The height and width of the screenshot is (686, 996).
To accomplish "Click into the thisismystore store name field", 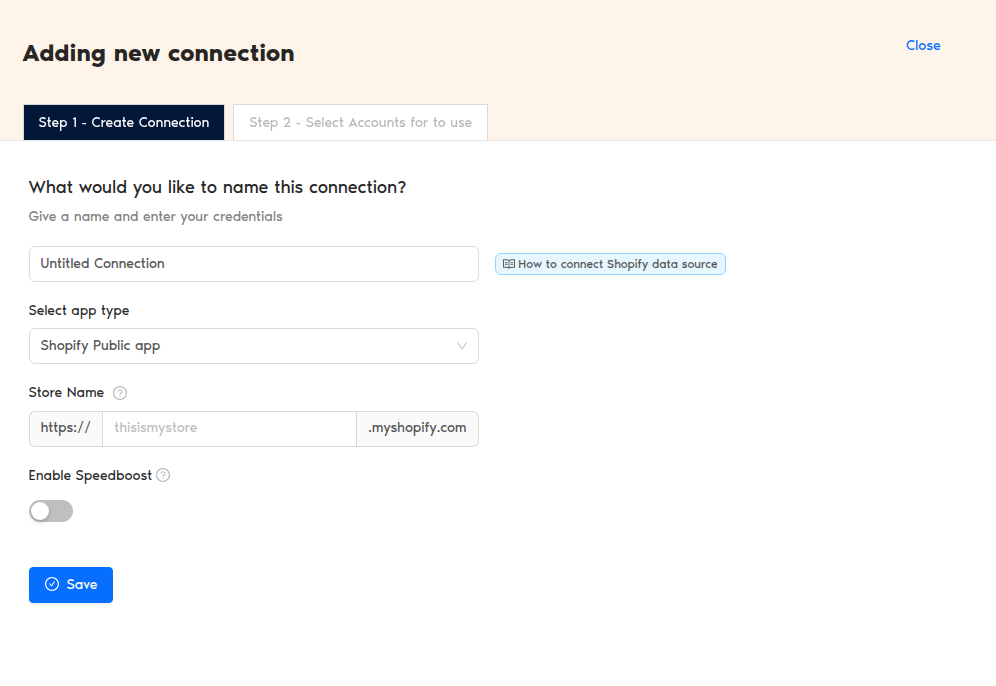I will tap(229, 428).
